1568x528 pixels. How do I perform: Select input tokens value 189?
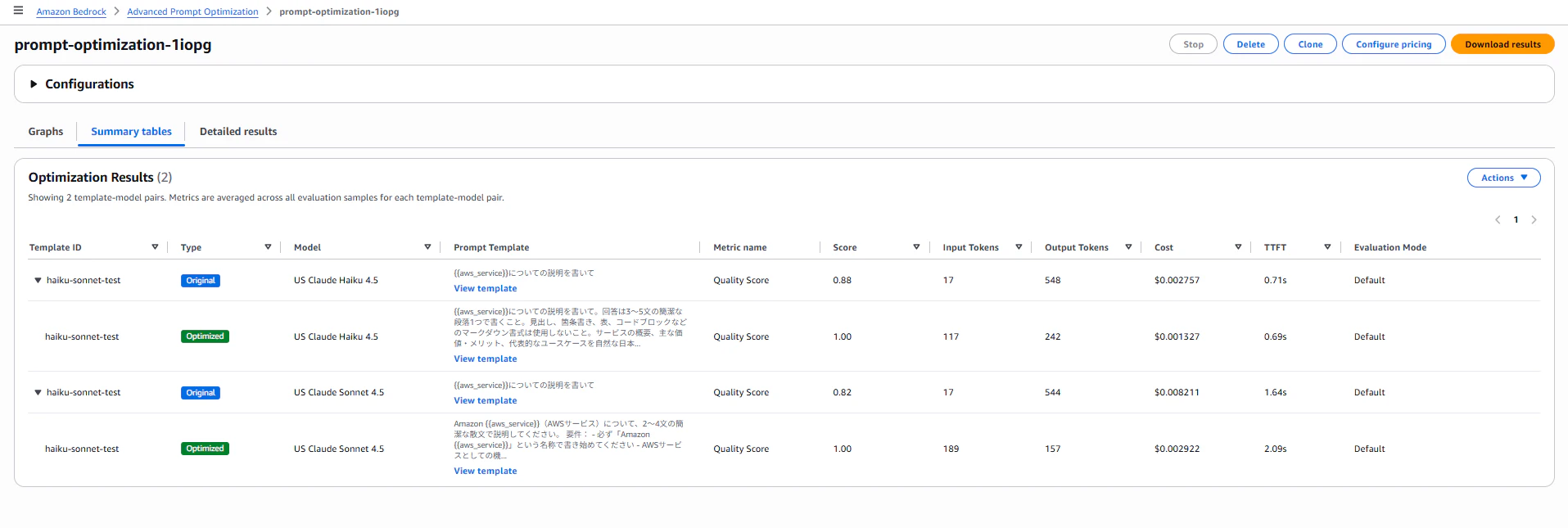tap(951, 449)
